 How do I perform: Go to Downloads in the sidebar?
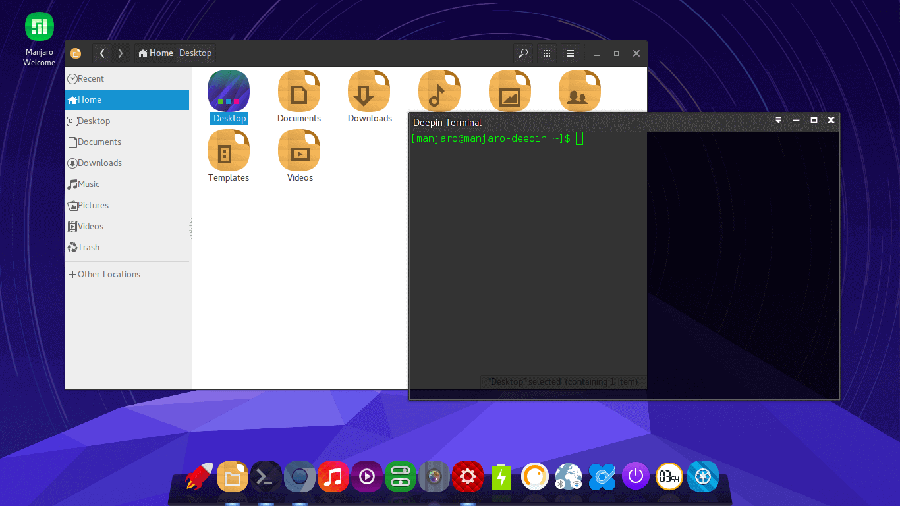click(x=99, y=163)
